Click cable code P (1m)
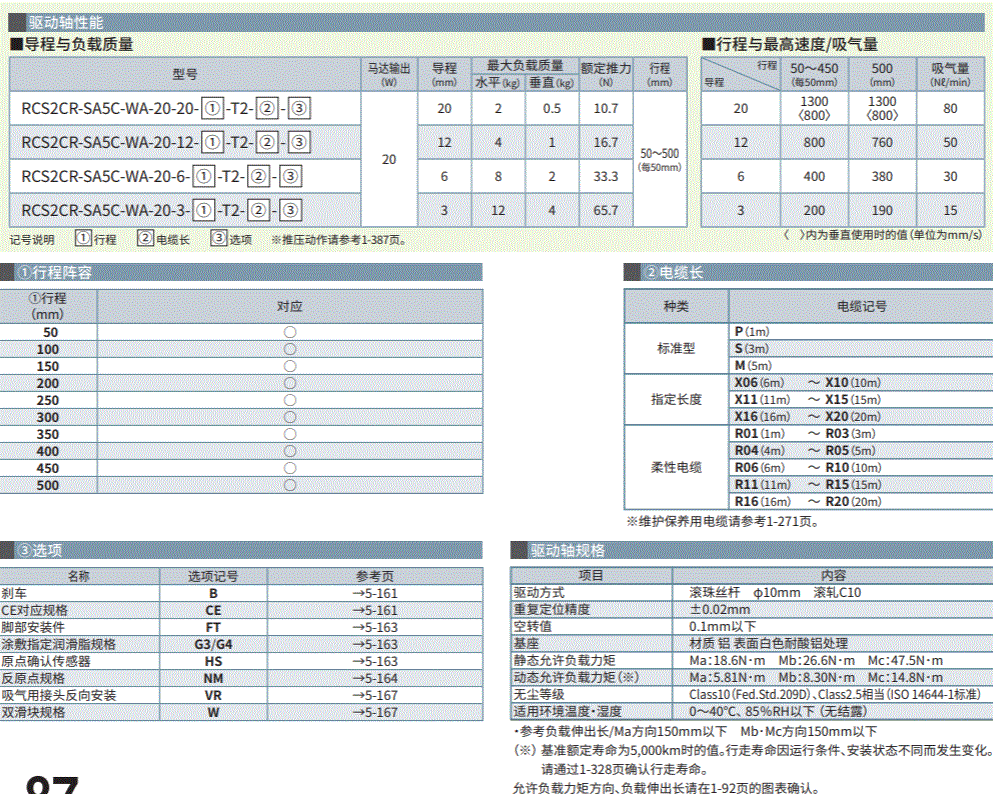 [752, 332]
